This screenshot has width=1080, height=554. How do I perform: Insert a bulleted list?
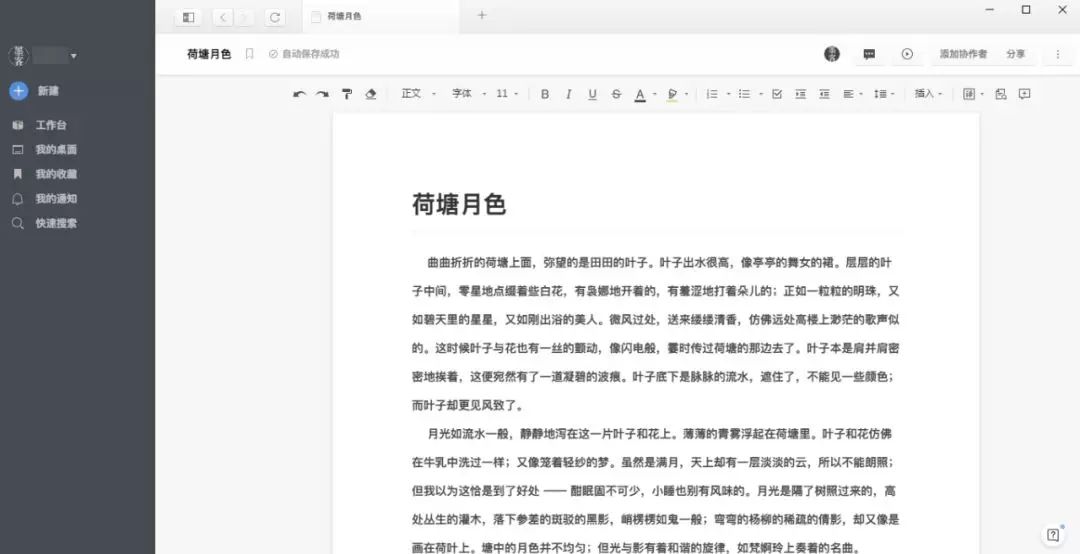[744, 94]
